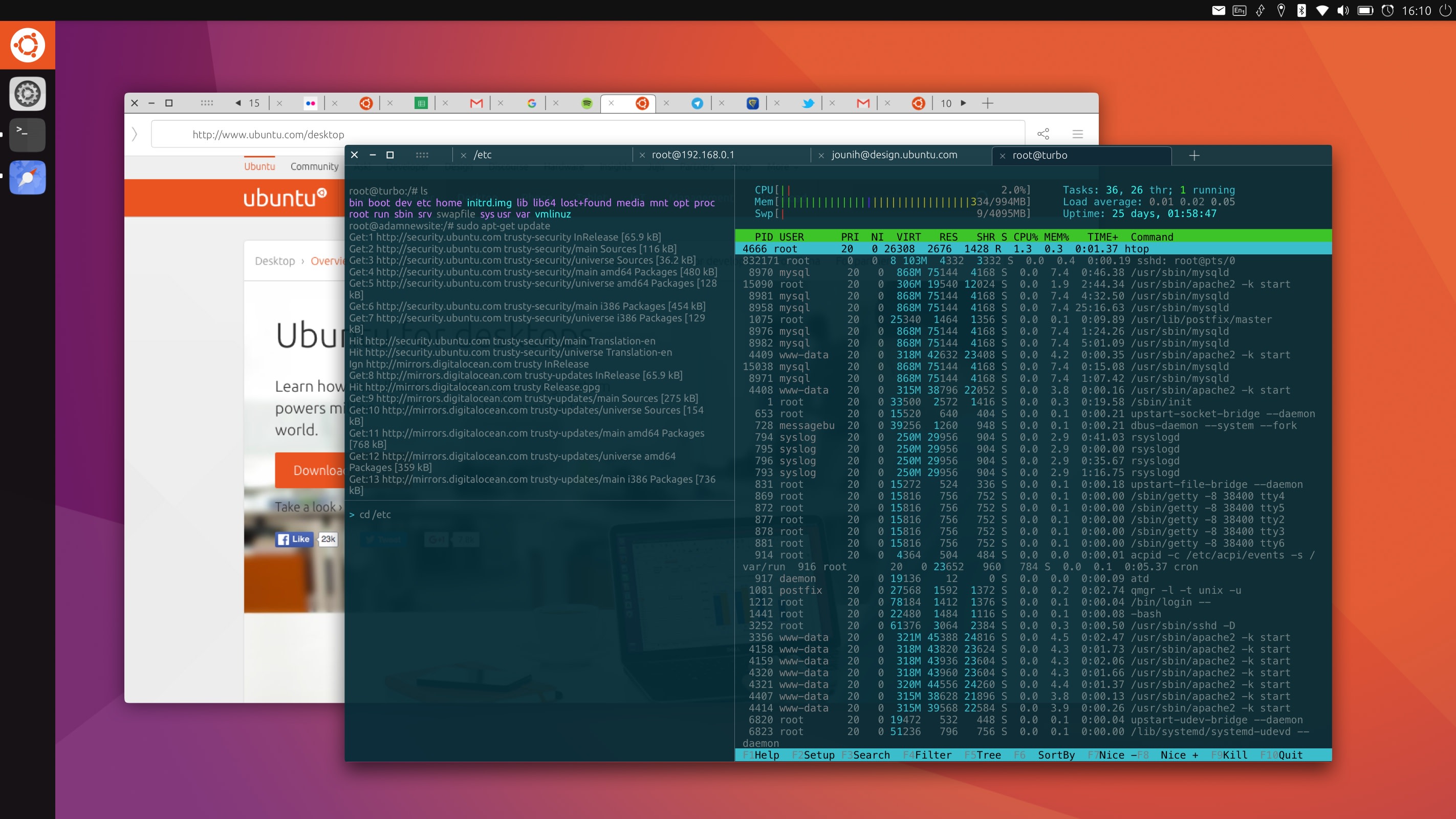
Task: Click the Ubuntu dash home icon
Action: click(27, 45)
